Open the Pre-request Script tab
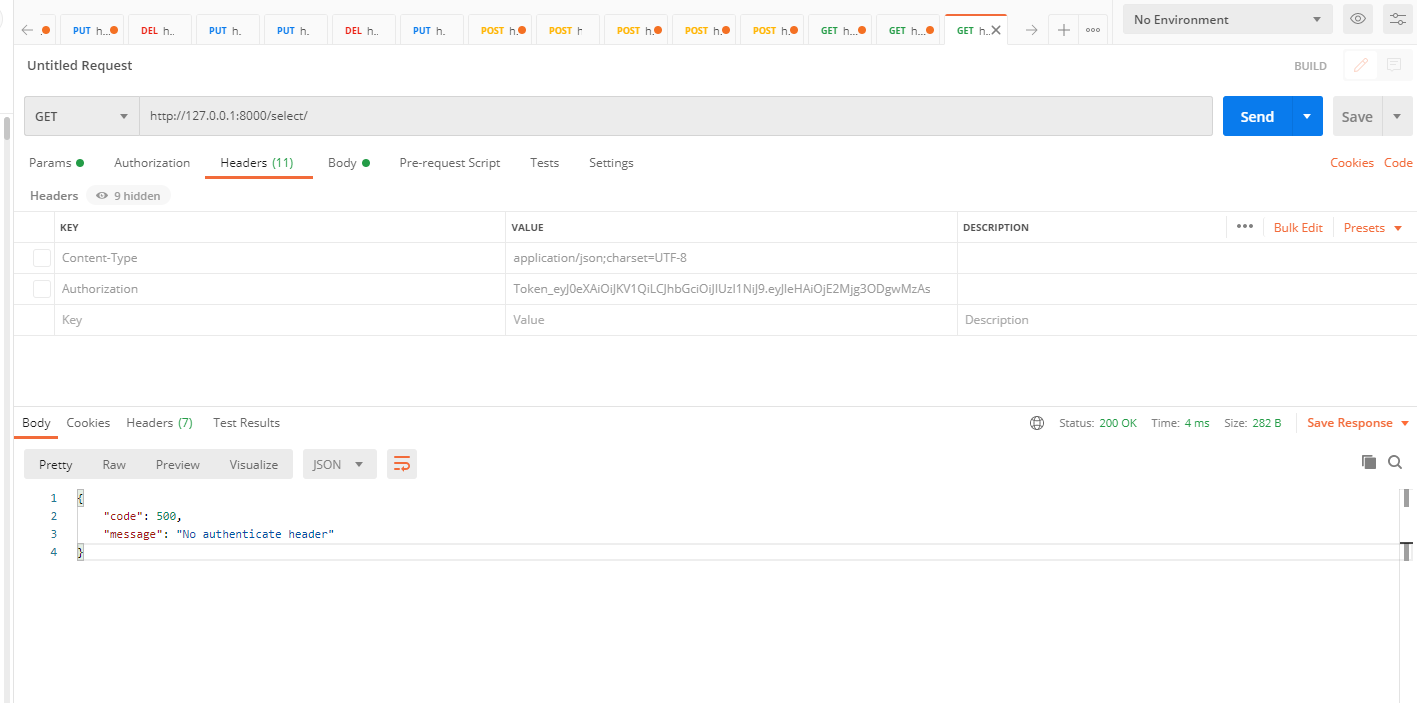This screenshot has width=1417, height=703. (450, 163)
